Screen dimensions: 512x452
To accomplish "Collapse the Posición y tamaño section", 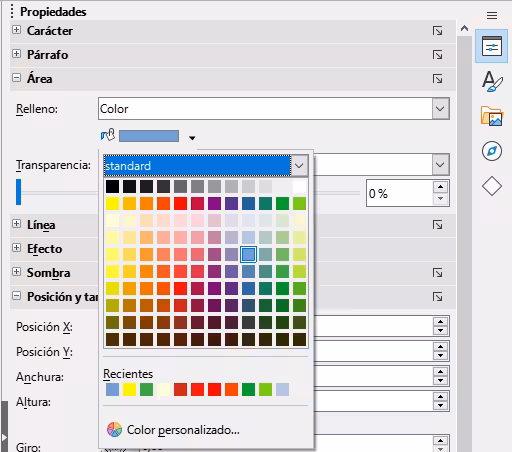I will (16, 296).
